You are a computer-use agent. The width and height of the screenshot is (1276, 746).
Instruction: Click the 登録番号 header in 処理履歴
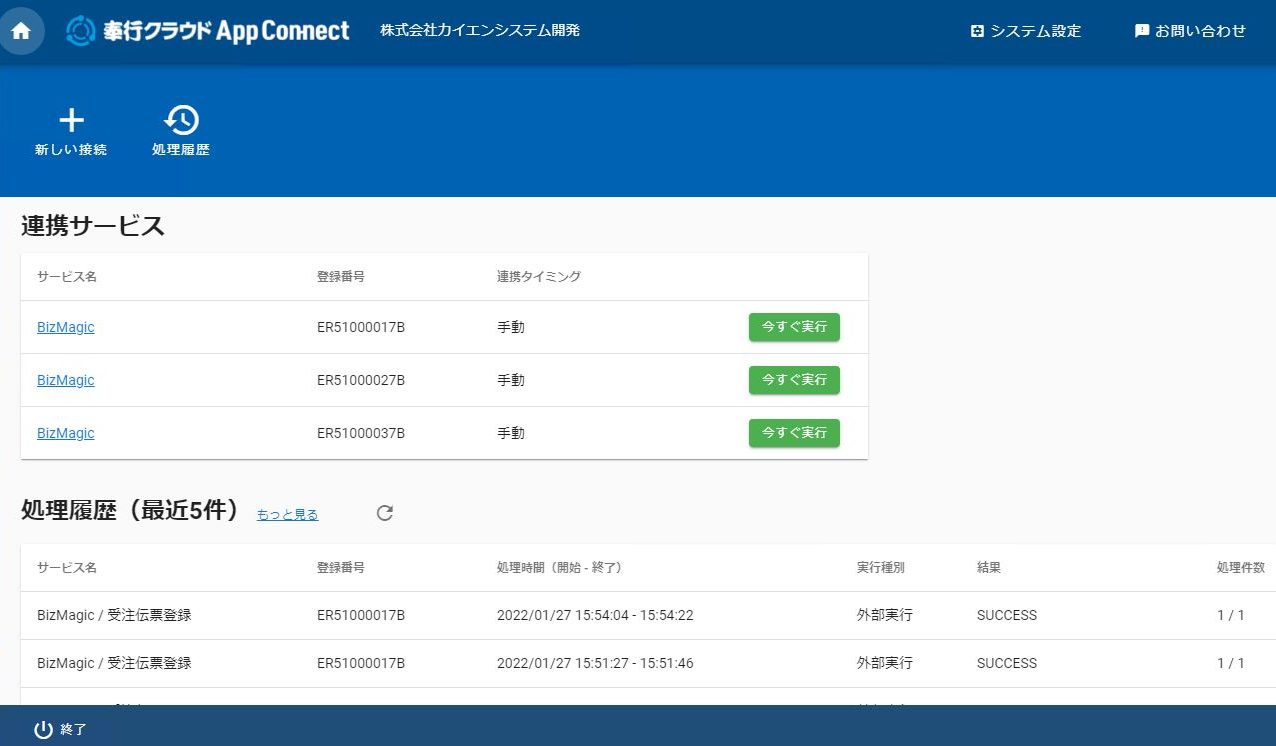coord(341,567)
